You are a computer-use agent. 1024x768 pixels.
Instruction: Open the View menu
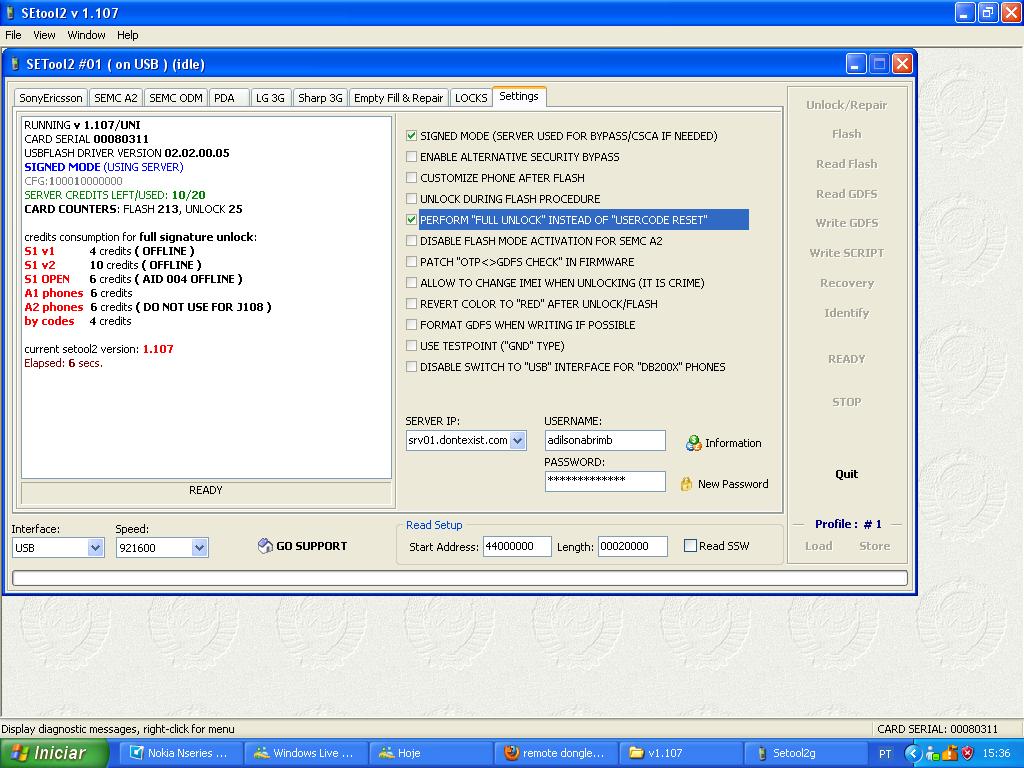tap(44, 35)
